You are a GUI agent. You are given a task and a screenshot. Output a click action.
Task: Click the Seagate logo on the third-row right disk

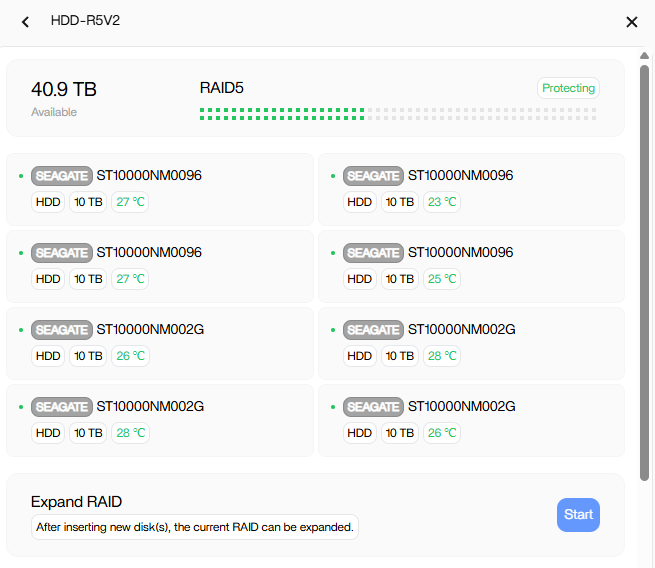[x=373, y=329]
